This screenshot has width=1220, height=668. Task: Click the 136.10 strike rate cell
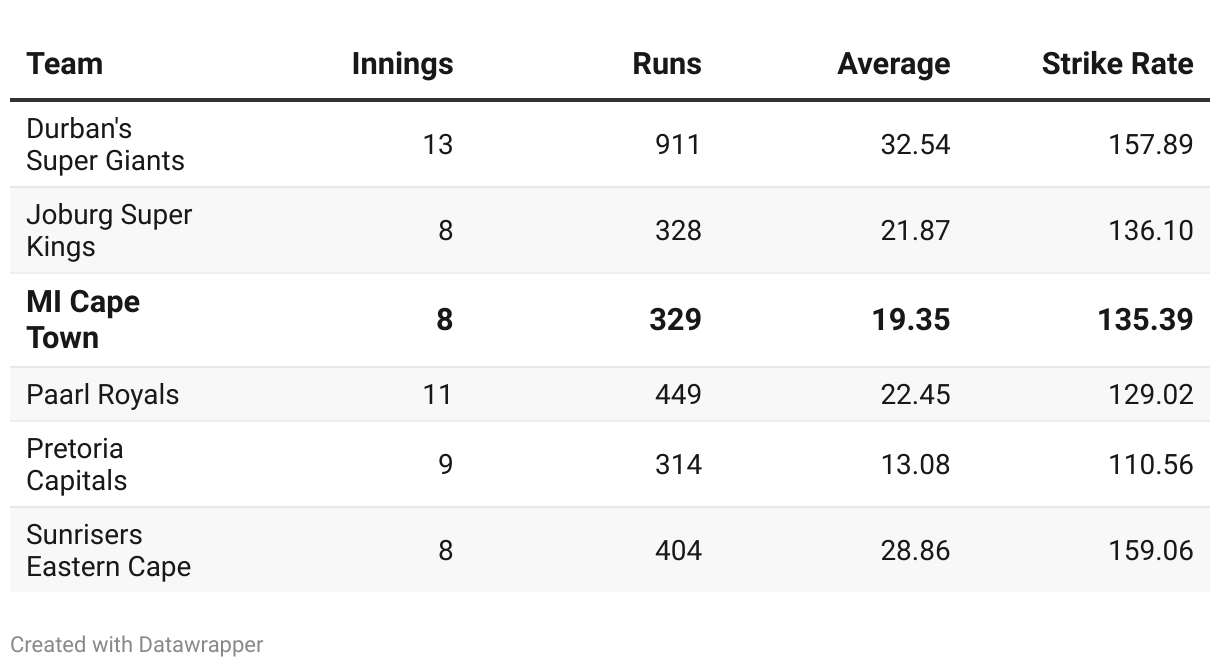[x=1151, y=231]
